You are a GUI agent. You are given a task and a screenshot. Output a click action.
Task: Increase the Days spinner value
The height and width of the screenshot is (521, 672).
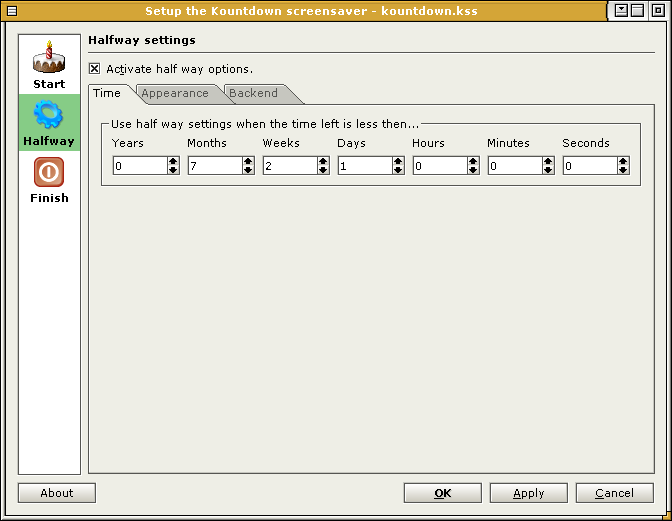[x=398, y=162]
